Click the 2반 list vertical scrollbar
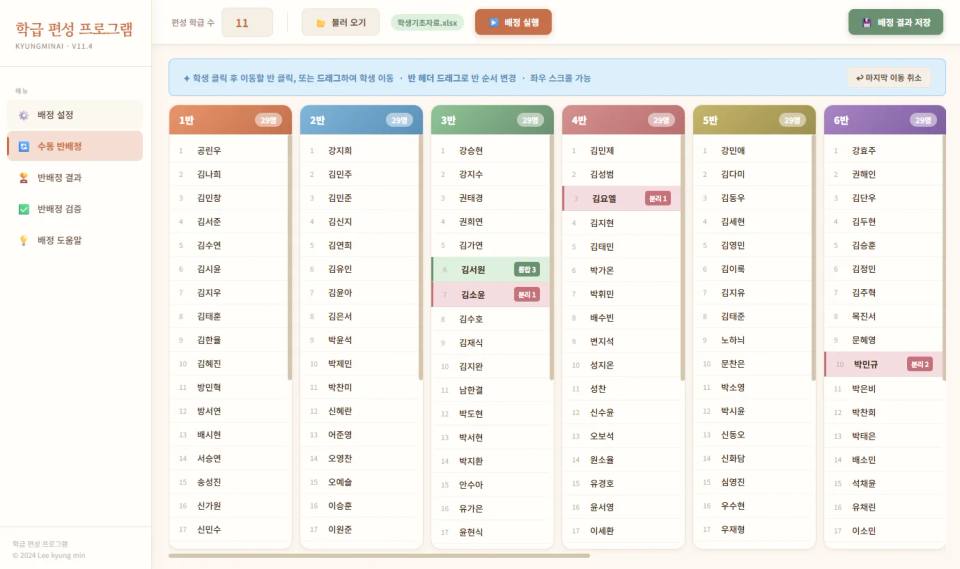 pos(421,257)
